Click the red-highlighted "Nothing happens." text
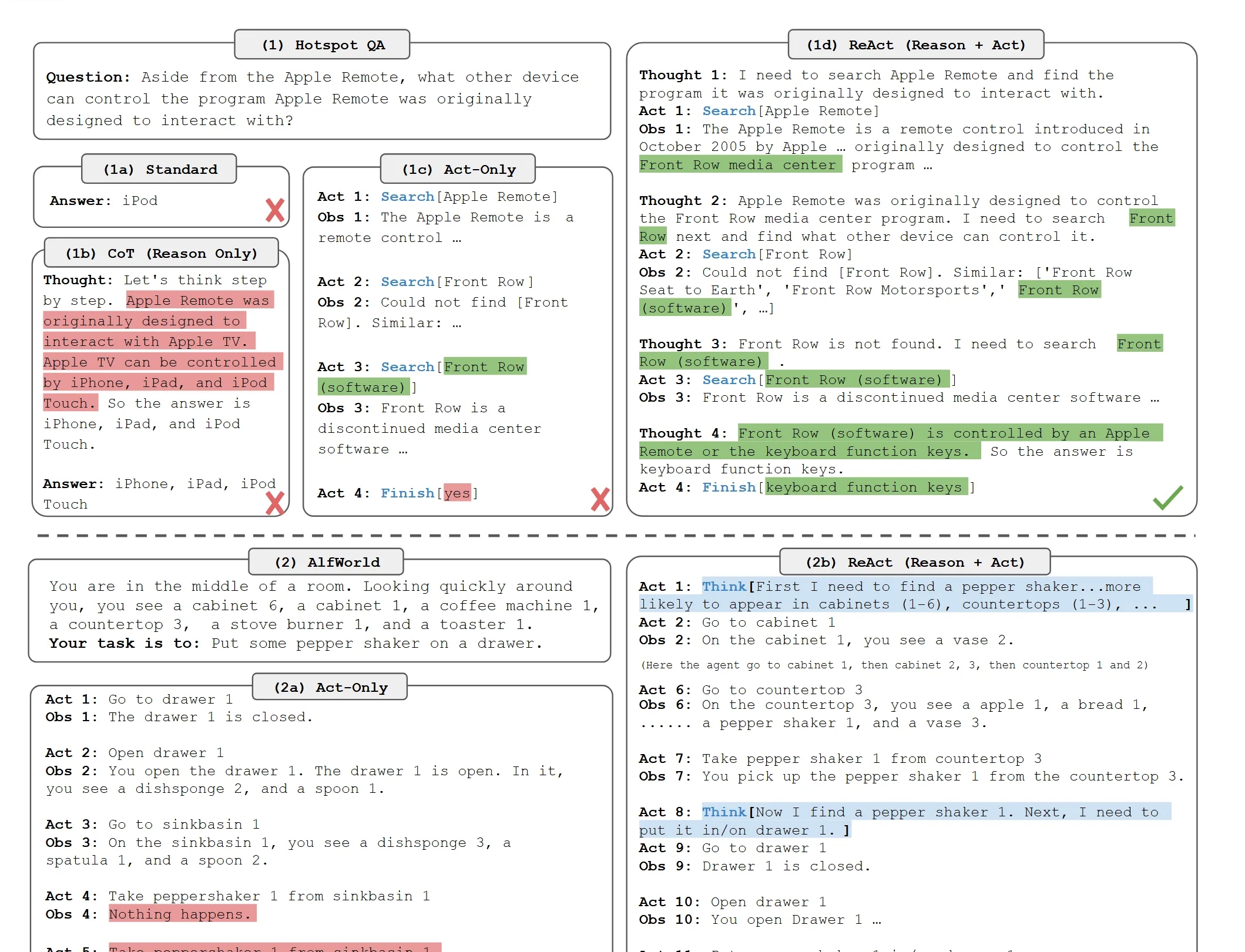Screen dimensions: 1245x952 [x=182, y=914]
